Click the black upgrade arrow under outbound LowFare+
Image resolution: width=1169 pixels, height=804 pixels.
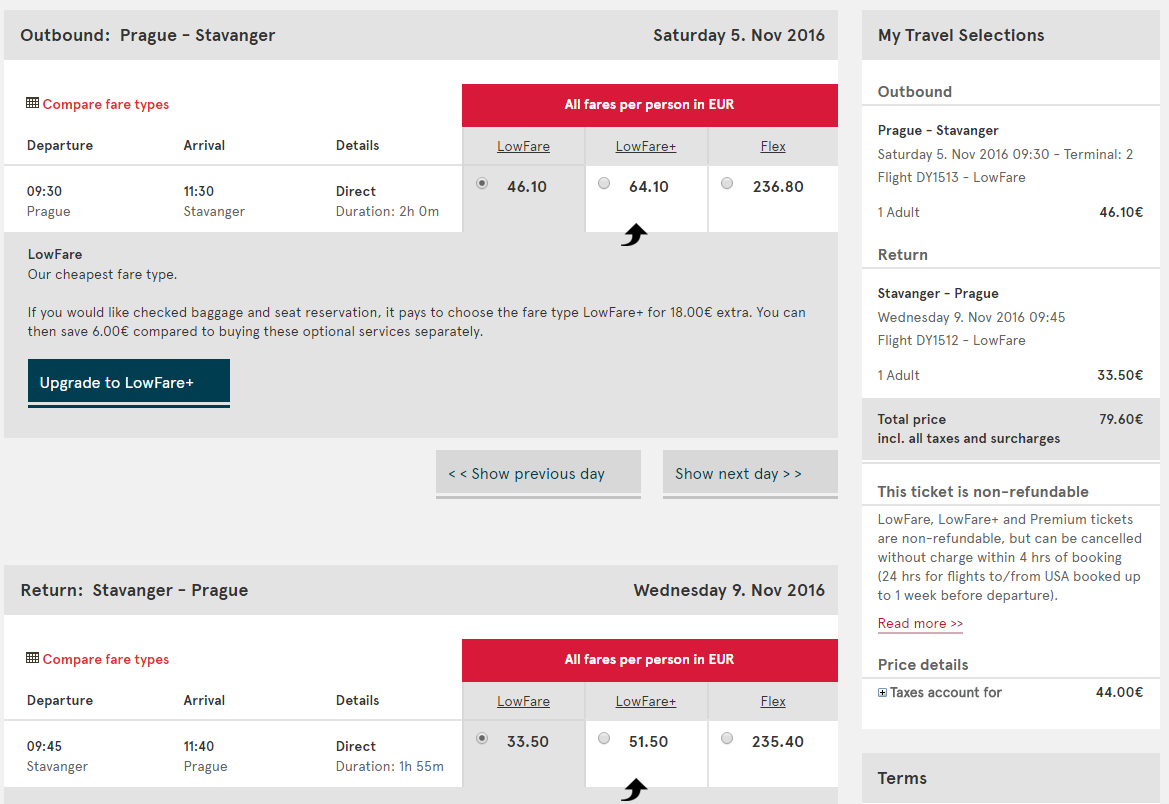634,235
